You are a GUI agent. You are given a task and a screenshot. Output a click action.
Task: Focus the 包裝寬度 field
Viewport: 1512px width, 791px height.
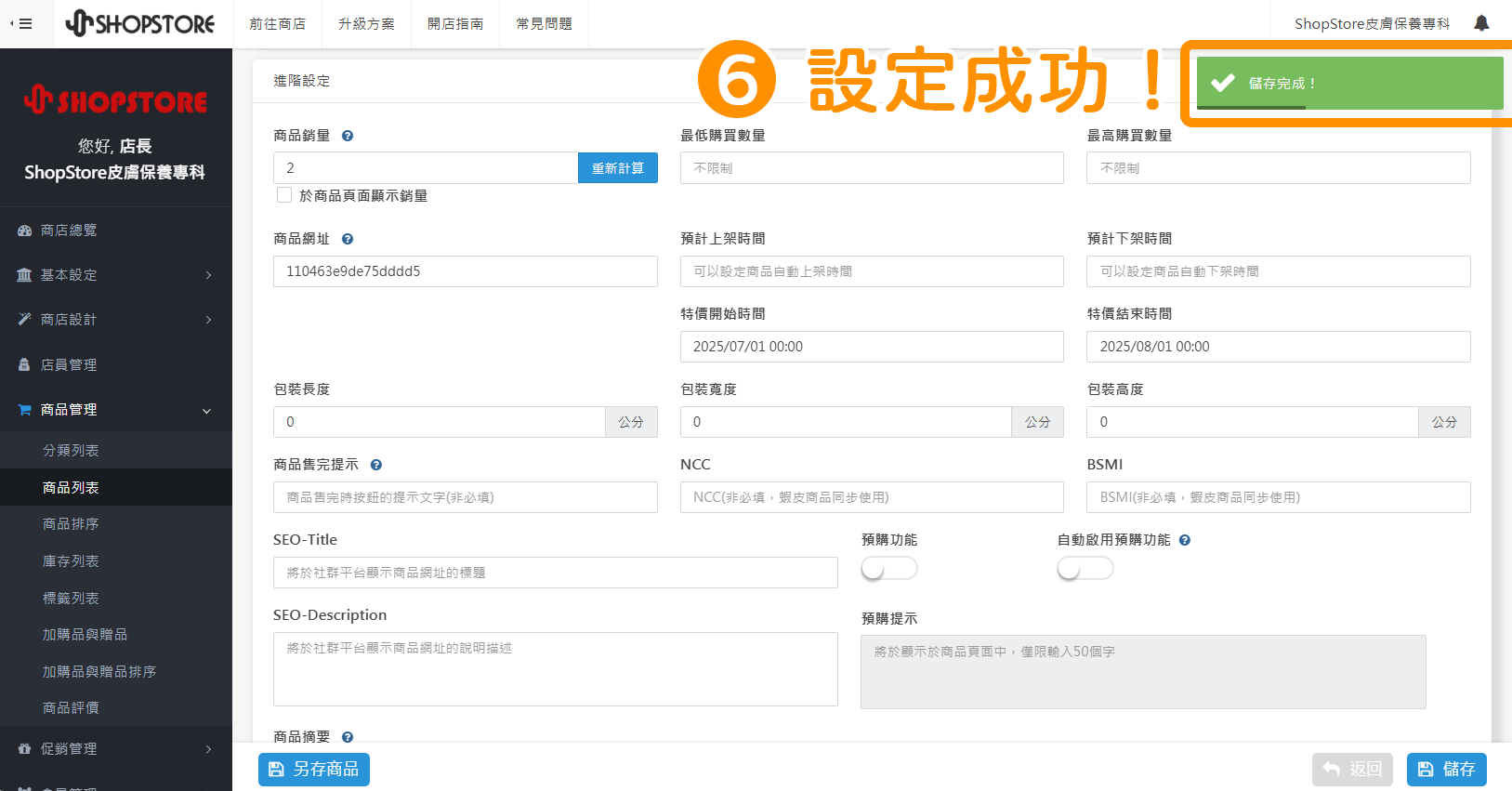[846, 422]
